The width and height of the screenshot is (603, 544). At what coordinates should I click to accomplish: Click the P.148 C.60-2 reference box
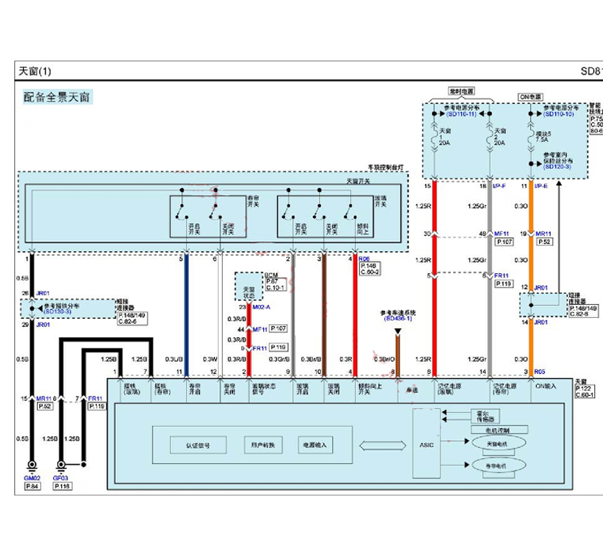pyautogui.click(x=370, y=268)
